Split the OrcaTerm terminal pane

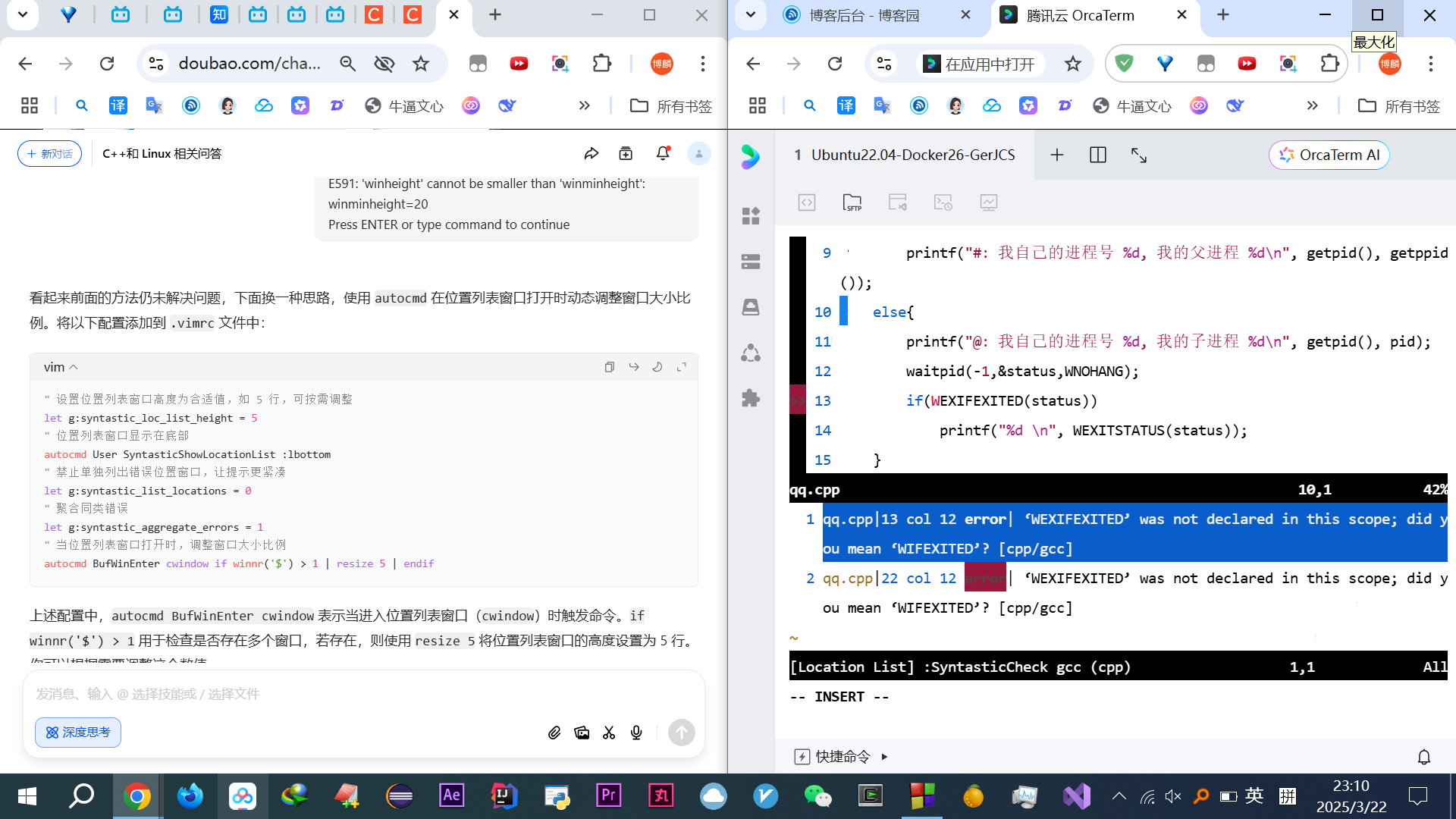tap(1097, 155)
